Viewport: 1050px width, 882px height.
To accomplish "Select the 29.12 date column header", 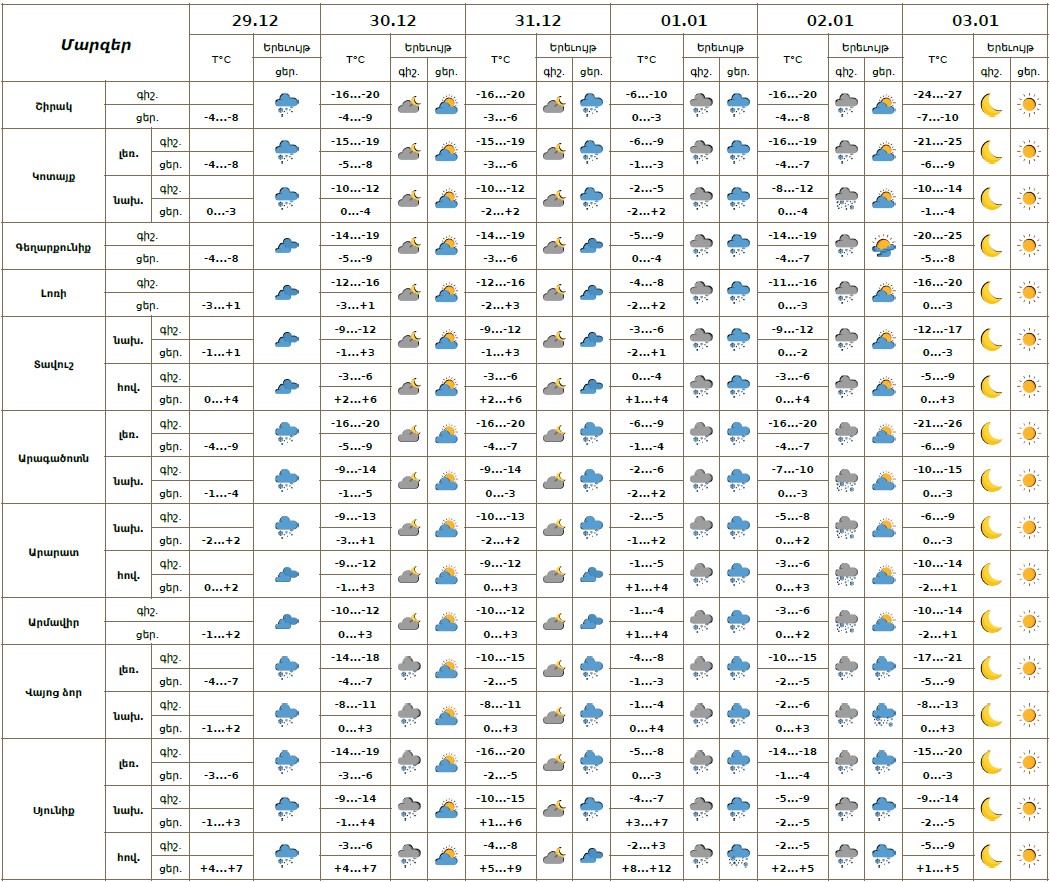I will coord(254,20).
